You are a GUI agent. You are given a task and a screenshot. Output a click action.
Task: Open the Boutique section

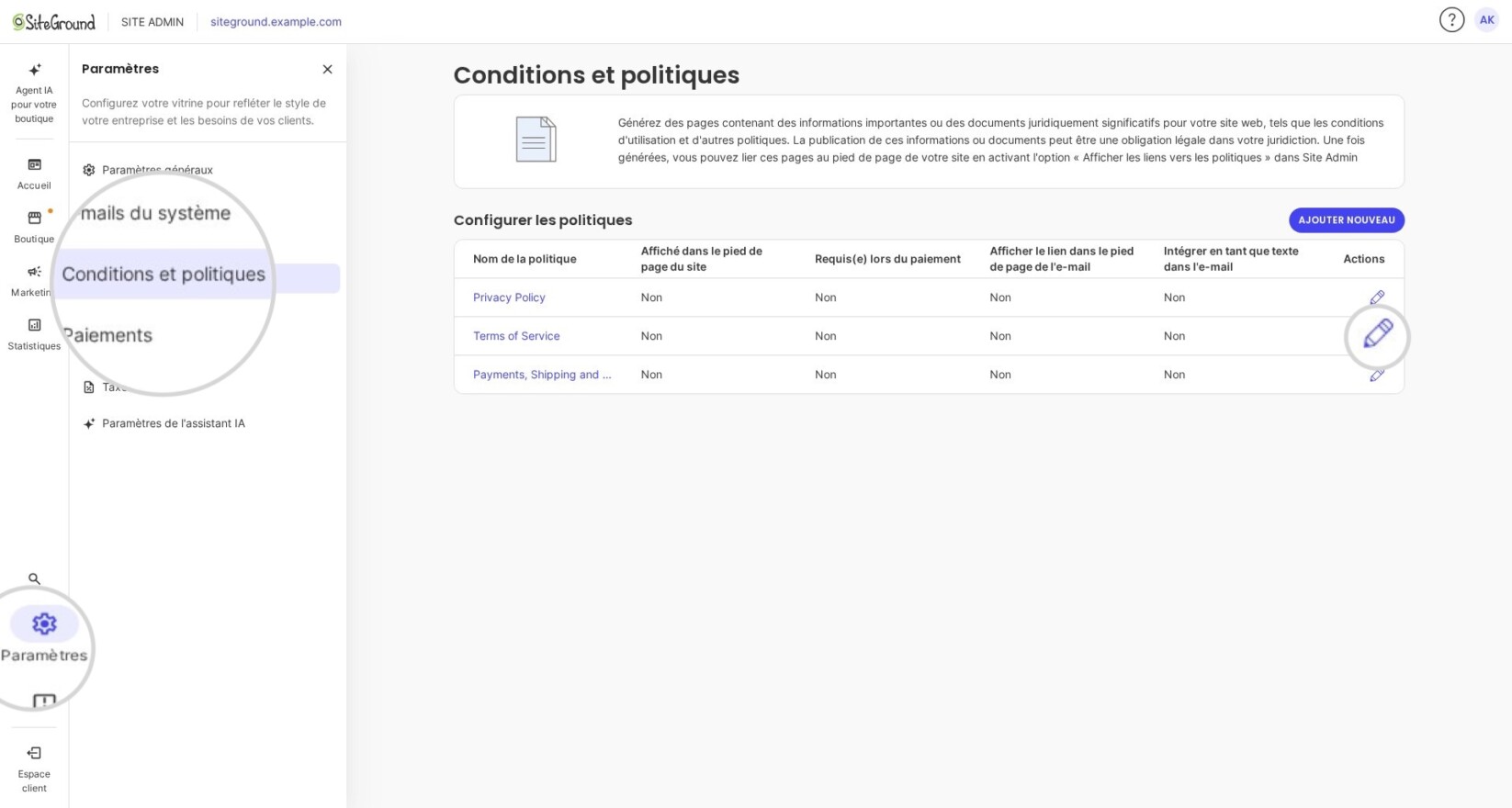34,227
